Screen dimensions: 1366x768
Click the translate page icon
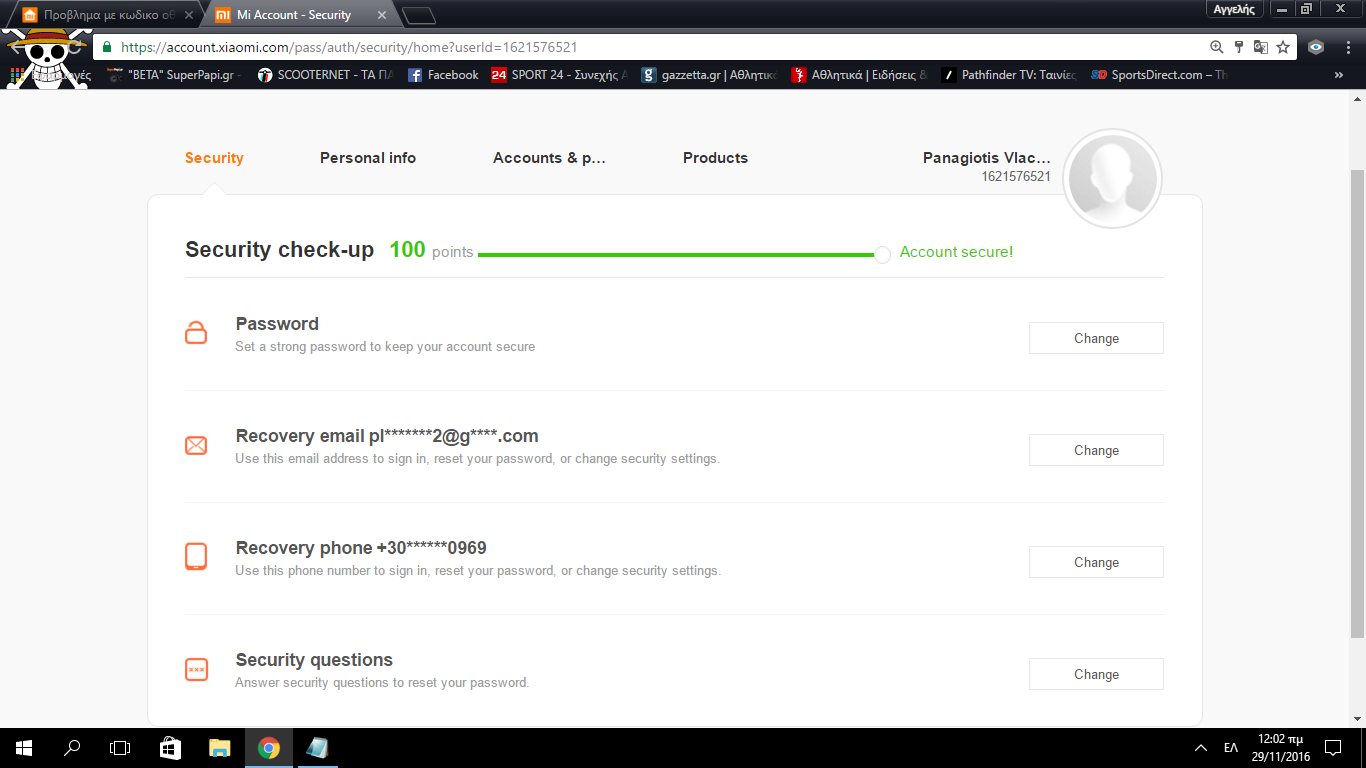point(1261,47)
